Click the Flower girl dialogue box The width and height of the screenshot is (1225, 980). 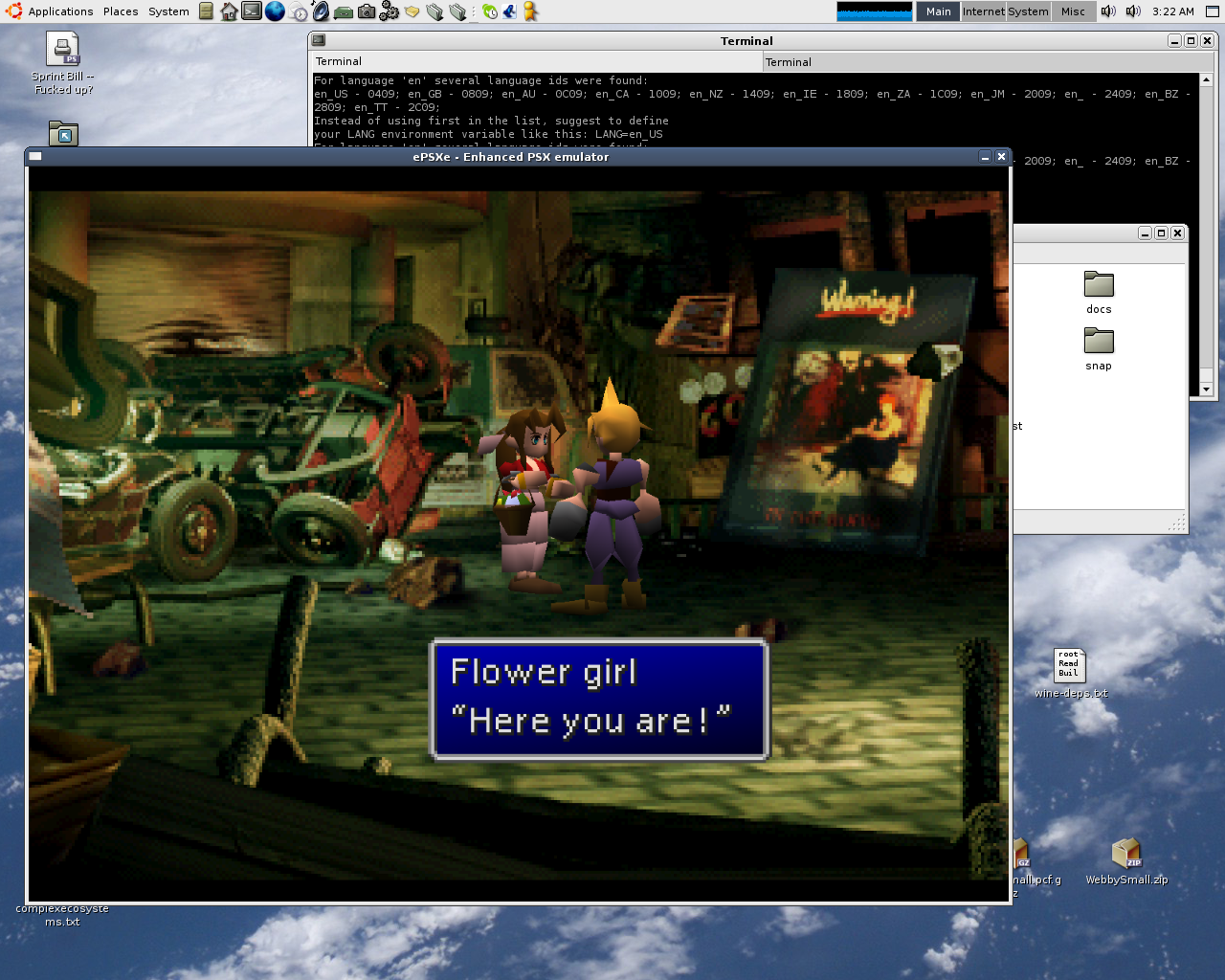pos(600,700)
